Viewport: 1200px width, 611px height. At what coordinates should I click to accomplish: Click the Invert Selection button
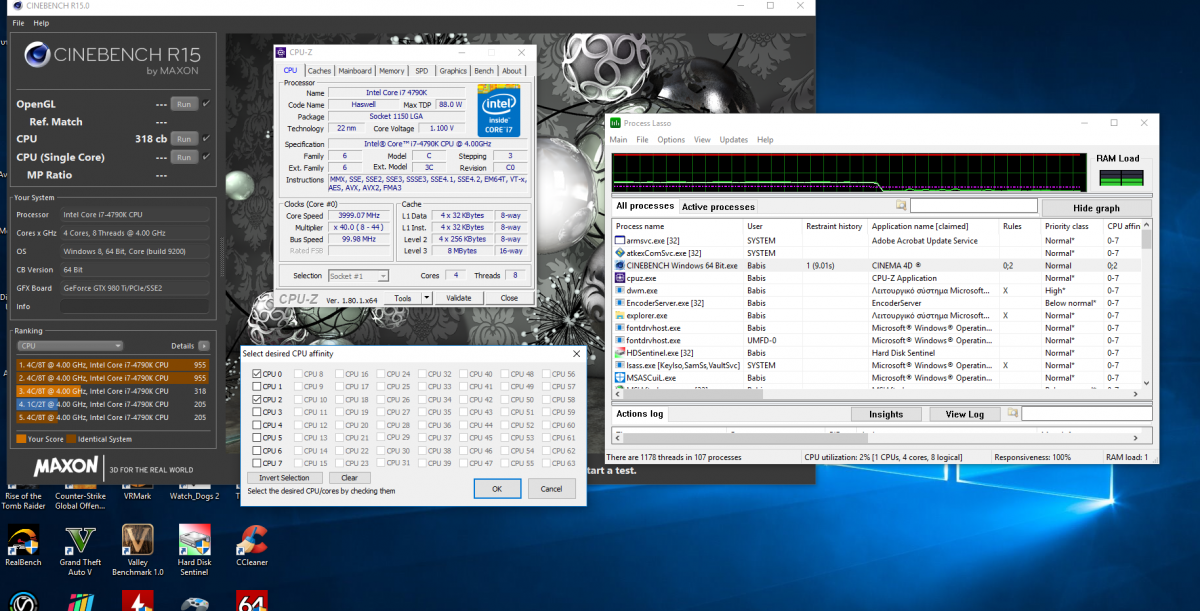click(x=284, y=478)
